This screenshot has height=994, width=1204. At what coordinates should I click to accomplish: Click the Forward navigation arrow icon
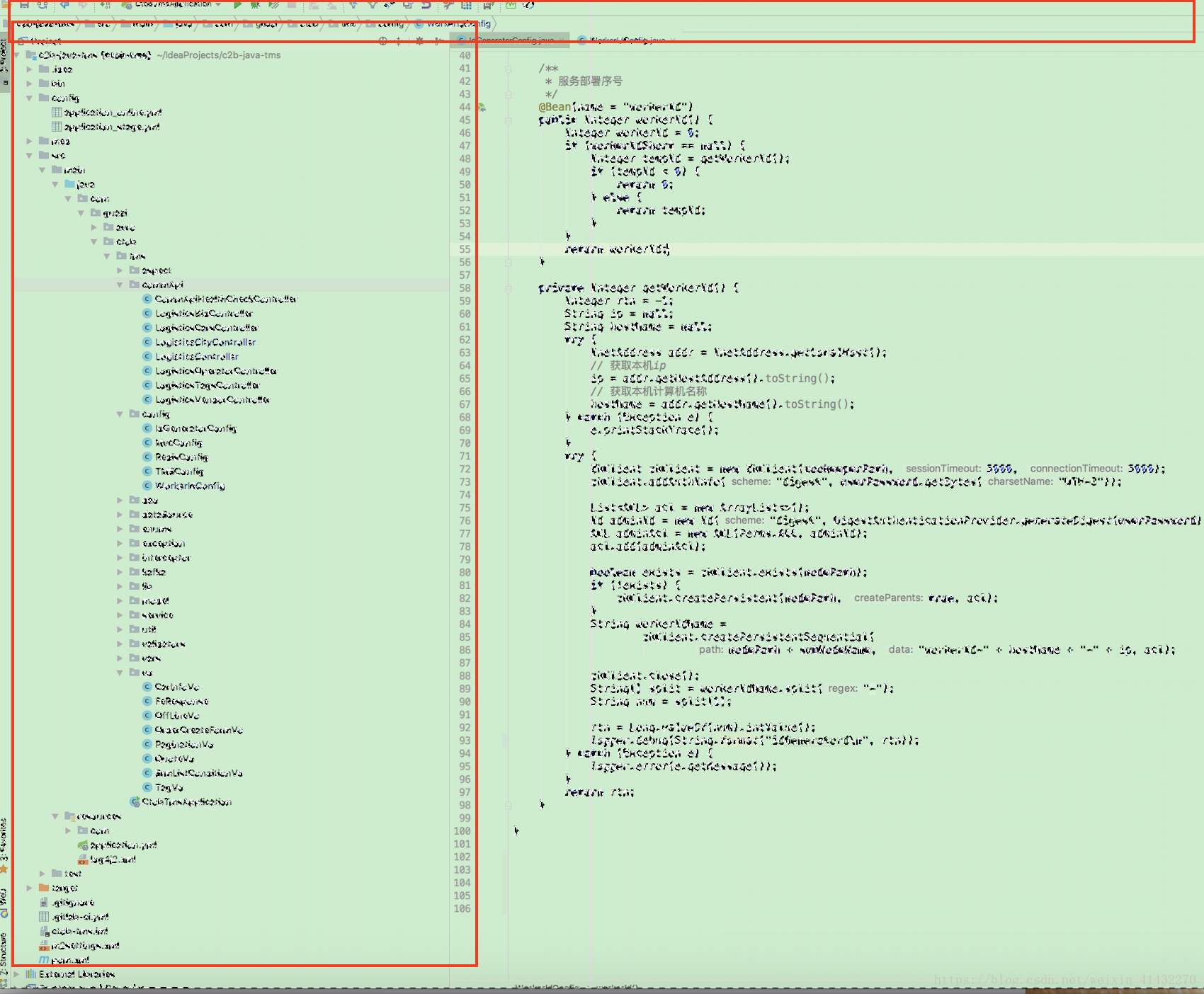(x=82, y=4)
